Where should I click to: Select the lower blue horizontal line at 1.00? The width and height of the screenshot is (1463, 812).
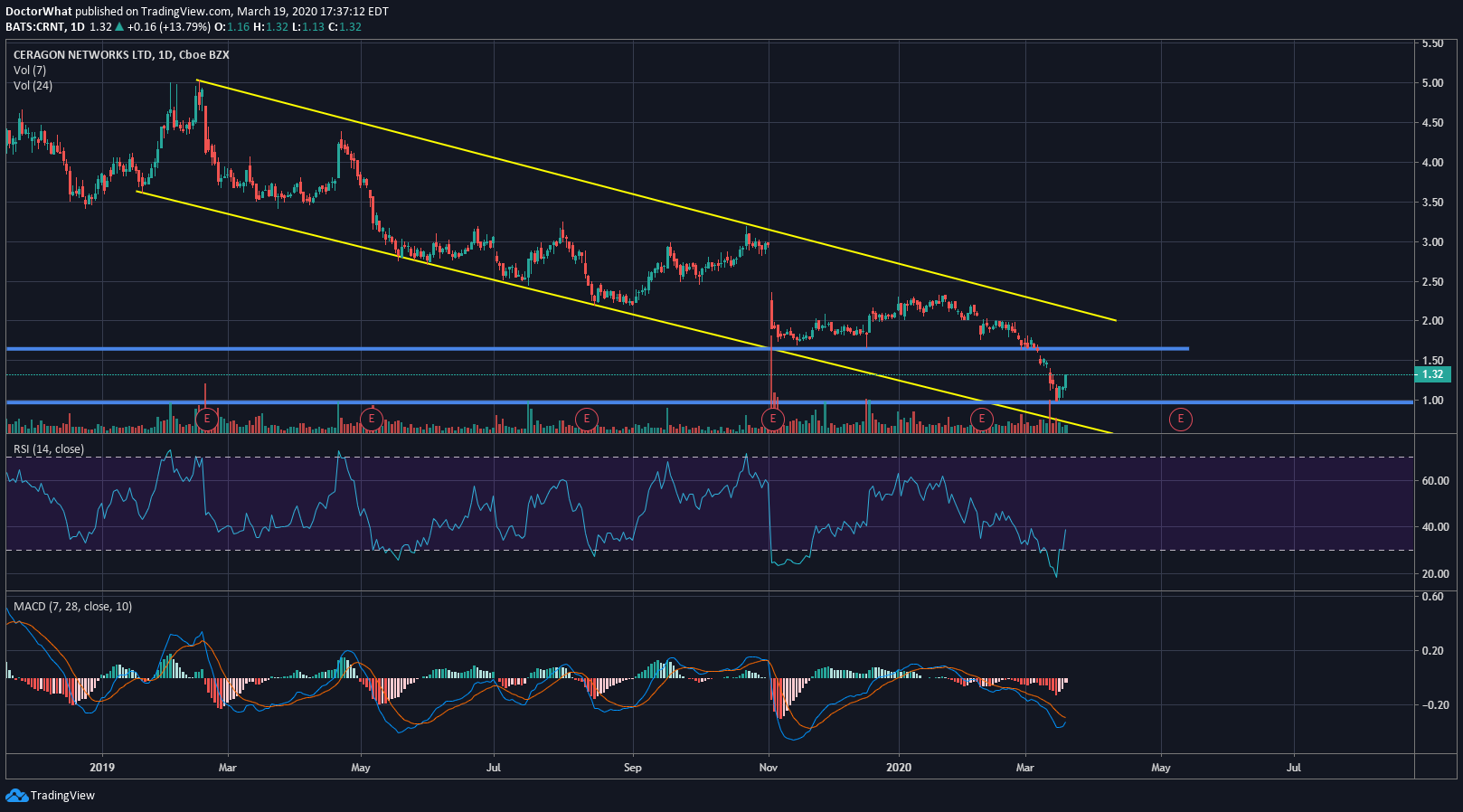tap(709, 401)
